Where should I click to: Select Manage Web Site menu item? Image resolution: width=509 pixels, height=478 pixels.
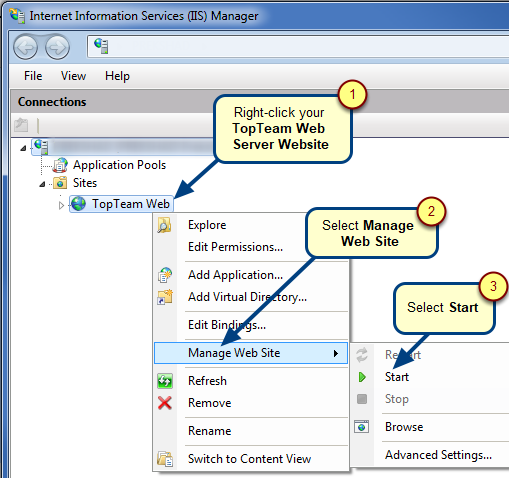251,353
